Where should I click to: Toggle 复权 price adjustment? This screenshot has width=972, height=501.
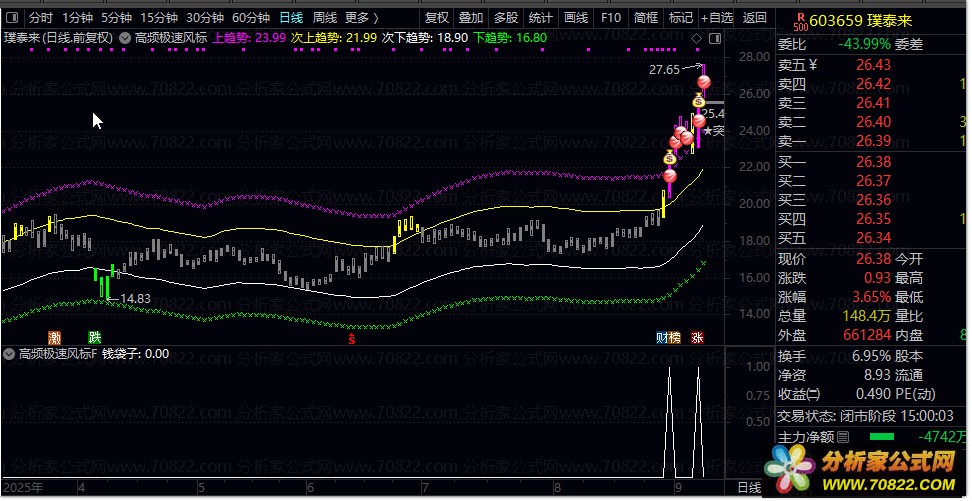(x=436, y=17)
